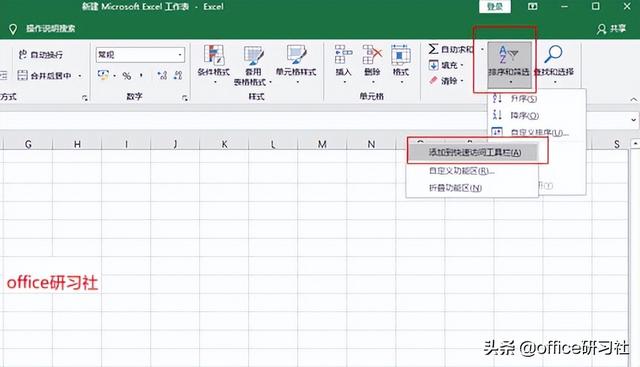
Task: Click the 共享 share button
Action: (x=612, y=29)
